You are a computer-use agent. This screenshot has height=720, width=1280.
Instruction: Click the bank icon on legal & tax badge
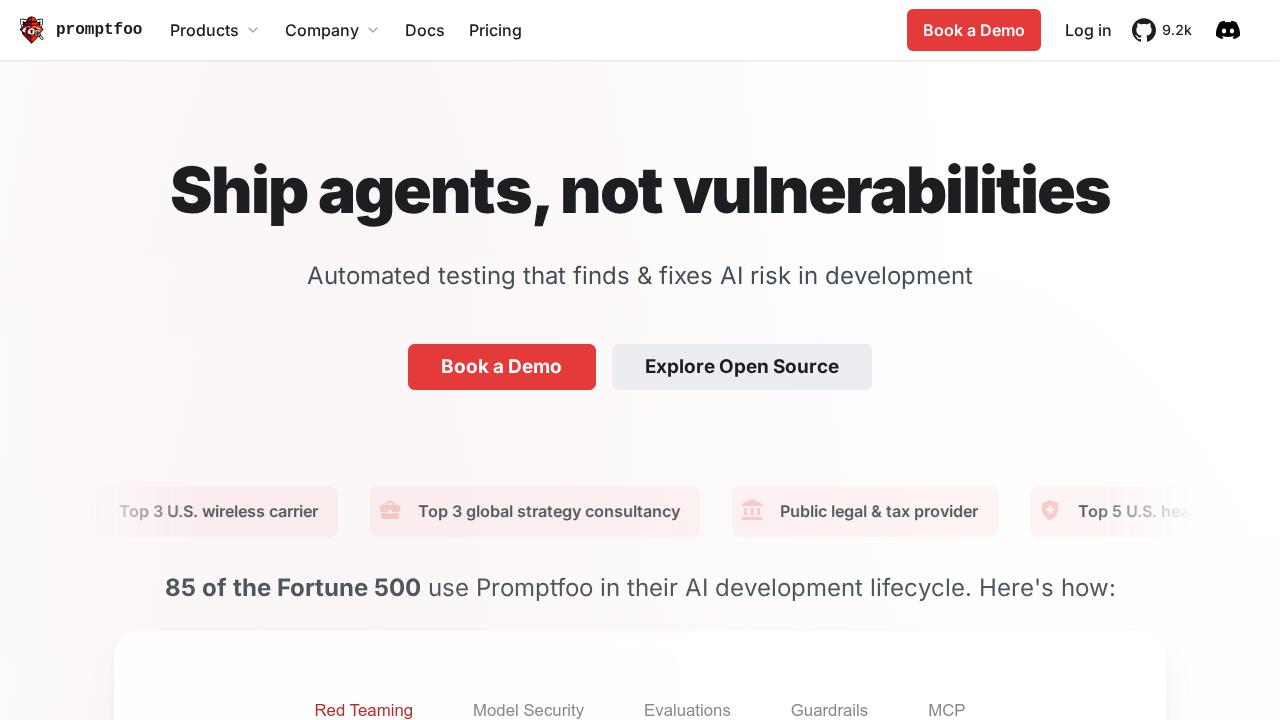tap(750, 511)
